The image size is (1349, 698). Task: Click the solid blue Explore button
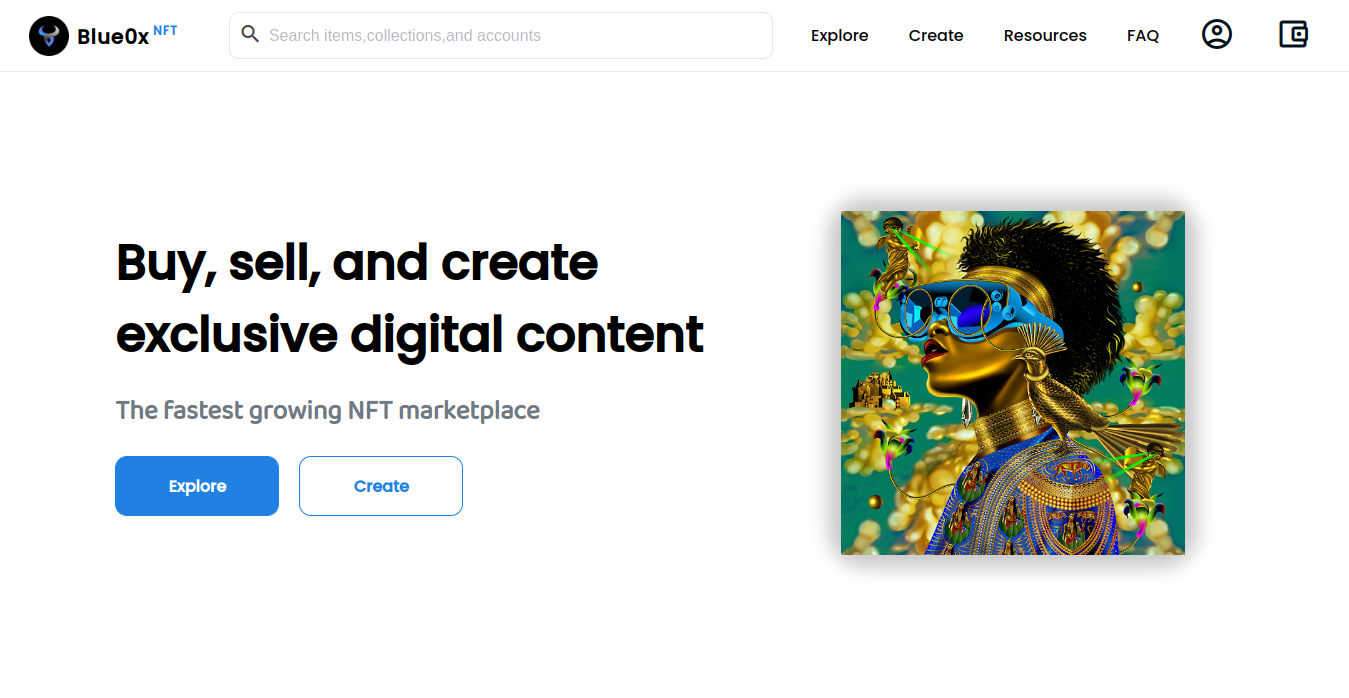pos(197,486)
